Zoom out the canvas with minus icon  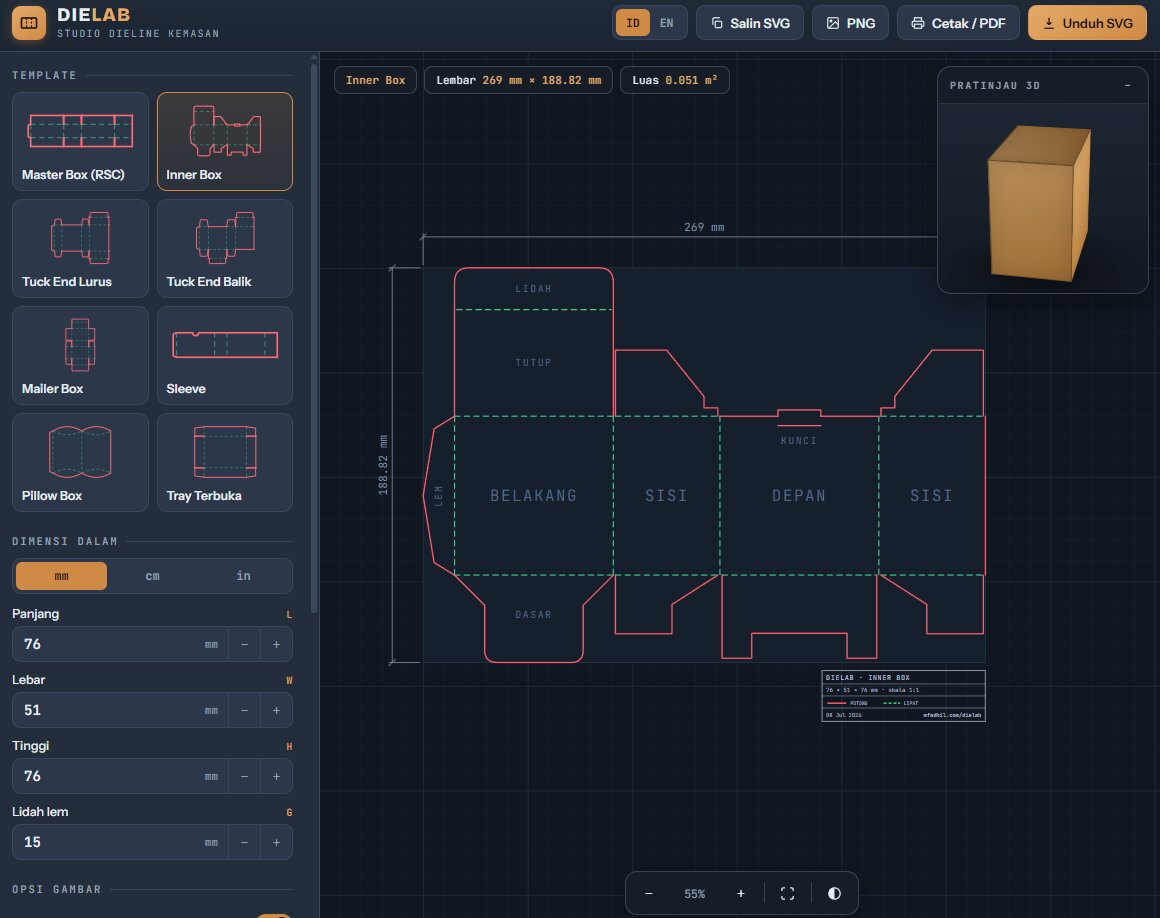tap(649, 894)
